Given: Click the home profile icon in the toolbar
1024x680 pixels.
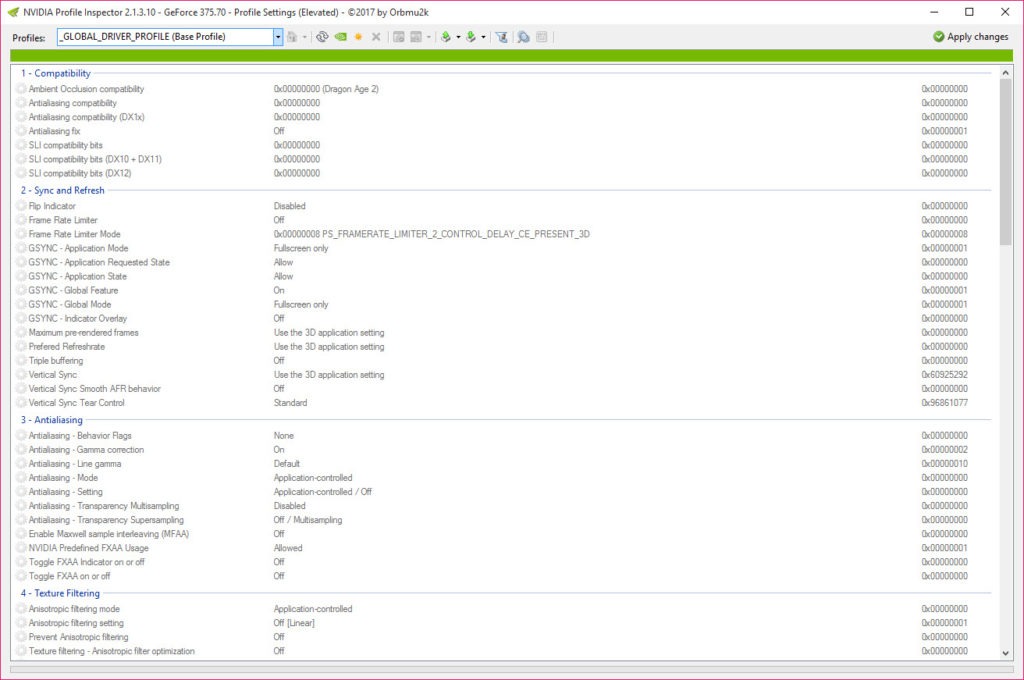Looking at the screenshot, I should [x=292, y=37].
